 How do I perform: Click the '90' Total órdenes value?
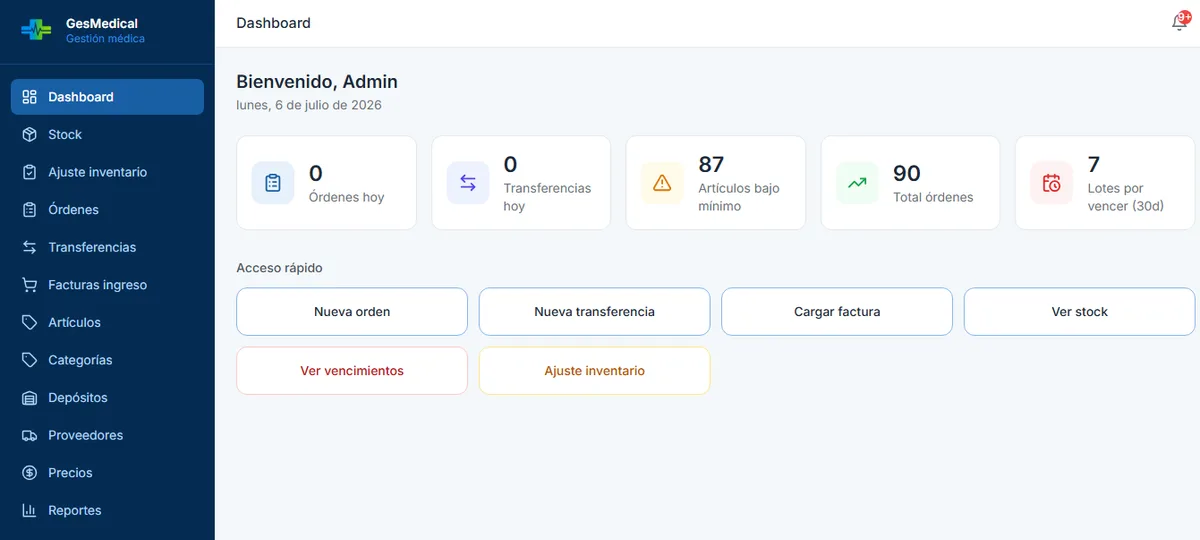[907, 174]
